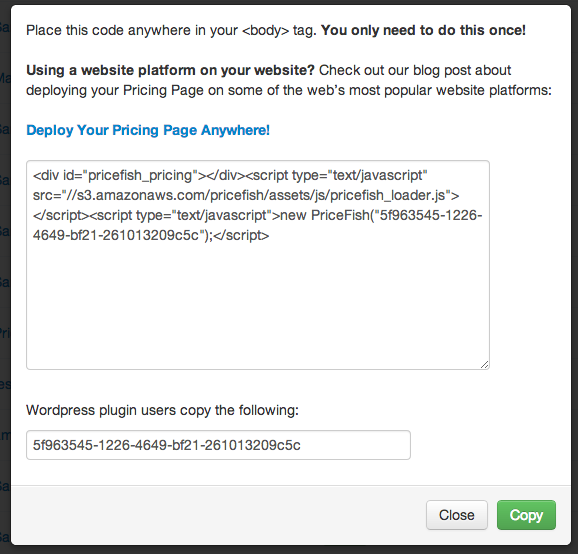The width and height of the screenshot is (578, 554).
Task: Place cursor on pricefish_loader.js in code
Action: click(x=388, y=195)
